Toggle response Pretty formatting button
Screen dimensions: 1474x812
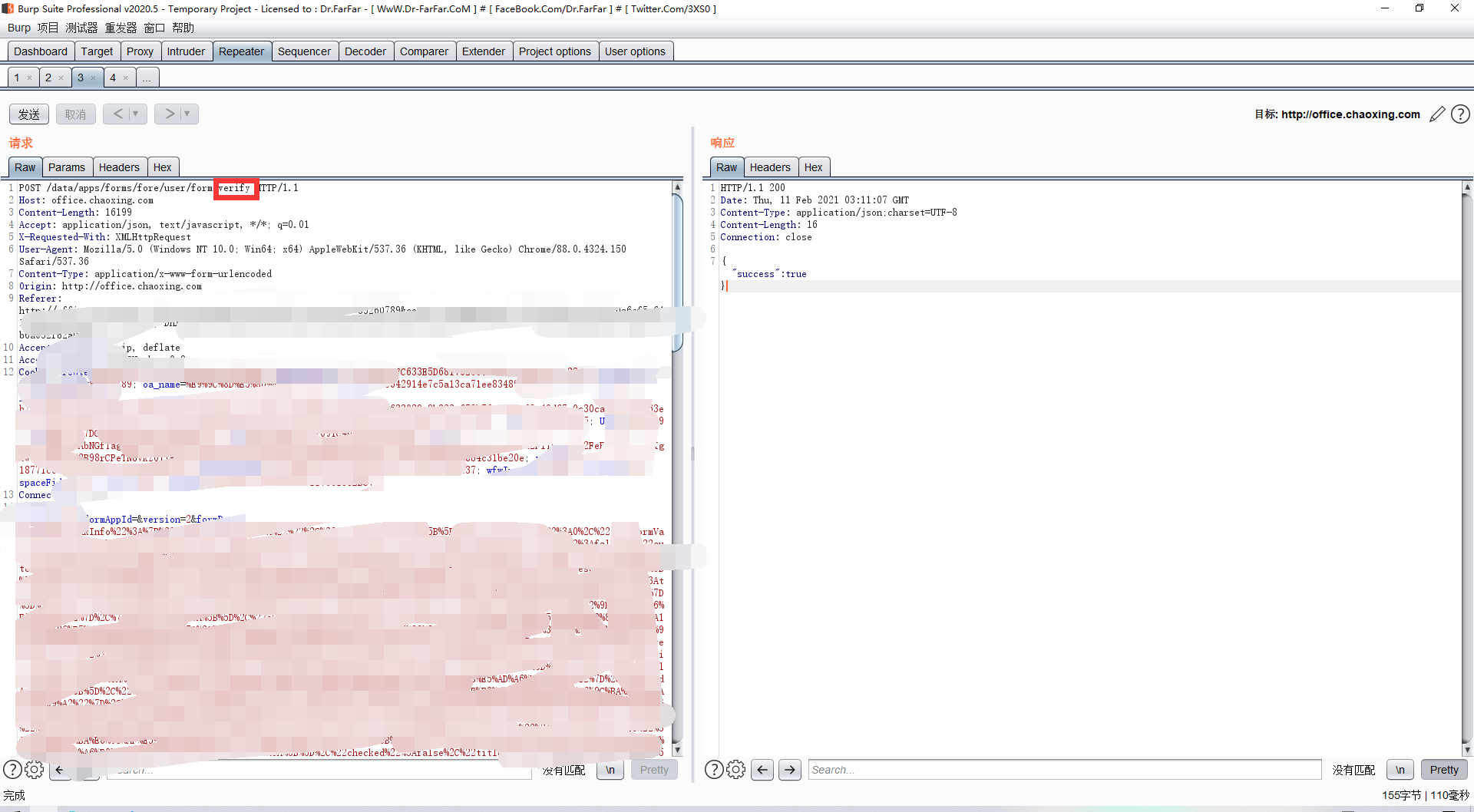coord(1444,770)
